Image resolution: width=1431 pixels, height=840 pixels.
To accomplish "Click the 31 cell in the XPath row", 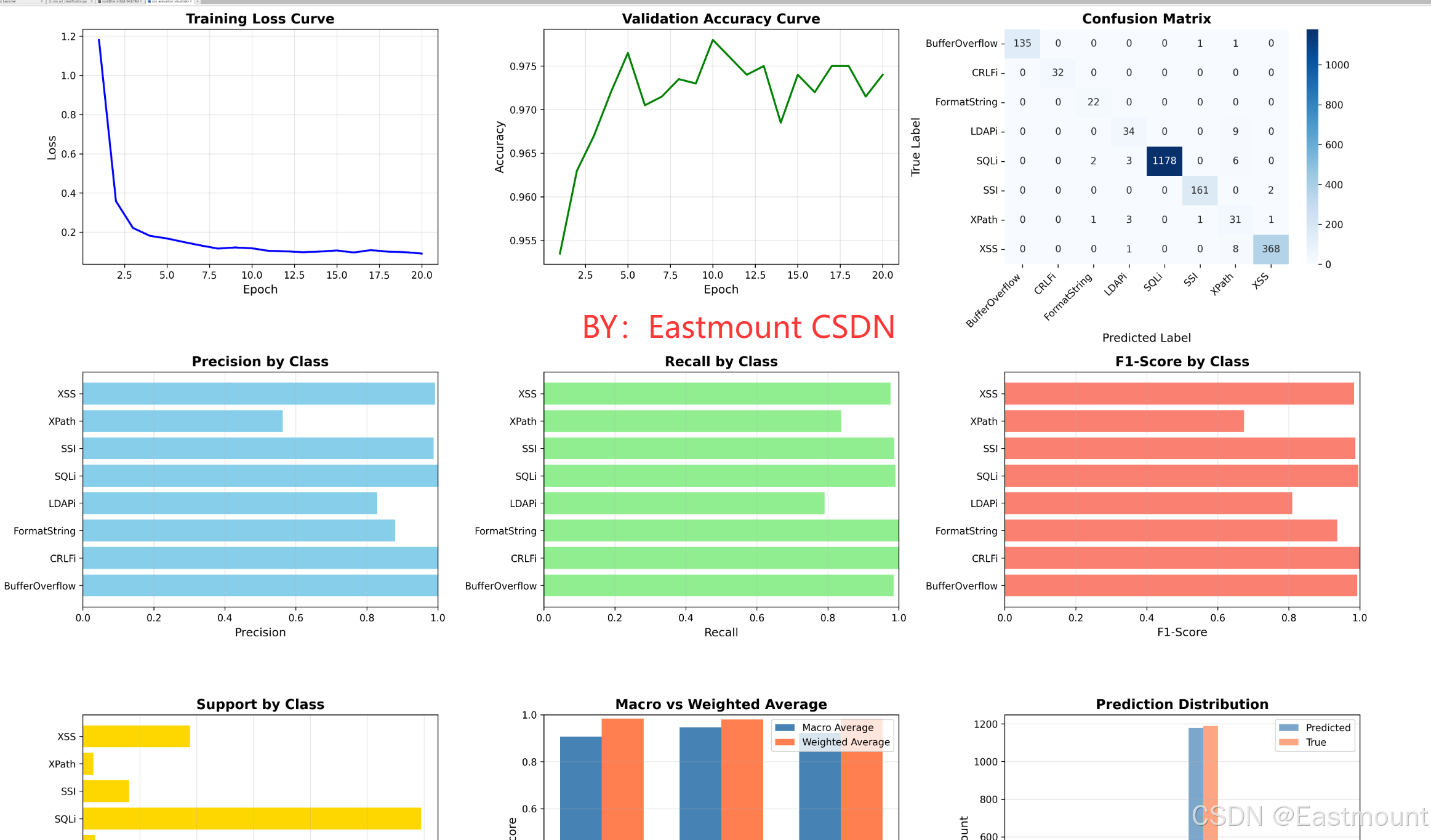I will [1235, 220].
